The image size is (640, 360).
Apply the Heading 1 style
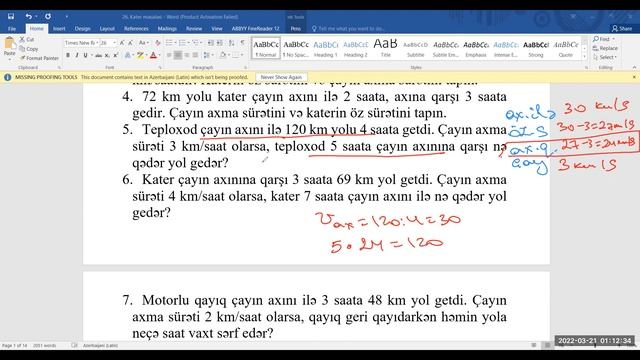pos(325,48)
